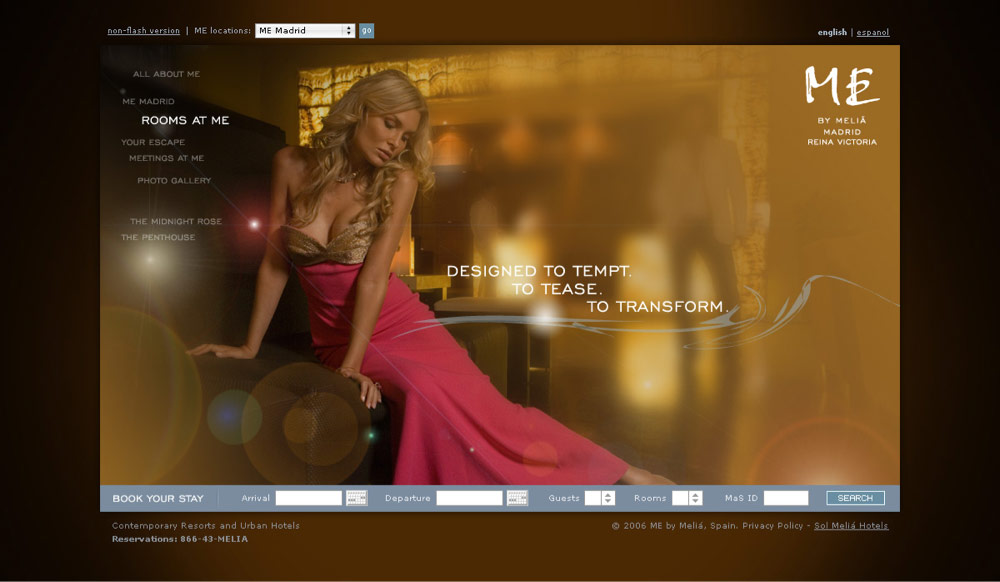Select All About ME menu item

coord(167,74)
